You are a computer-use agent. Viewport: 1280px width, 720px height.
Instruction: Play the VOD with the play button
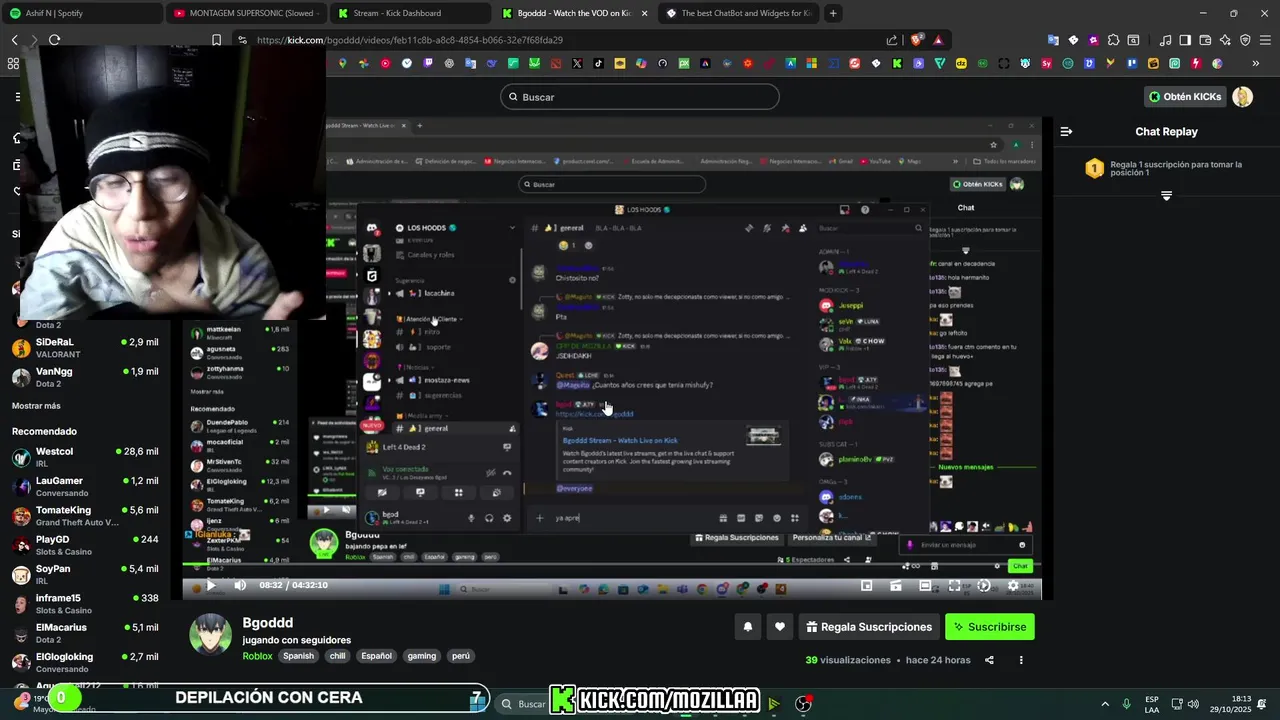click(210, 585)
